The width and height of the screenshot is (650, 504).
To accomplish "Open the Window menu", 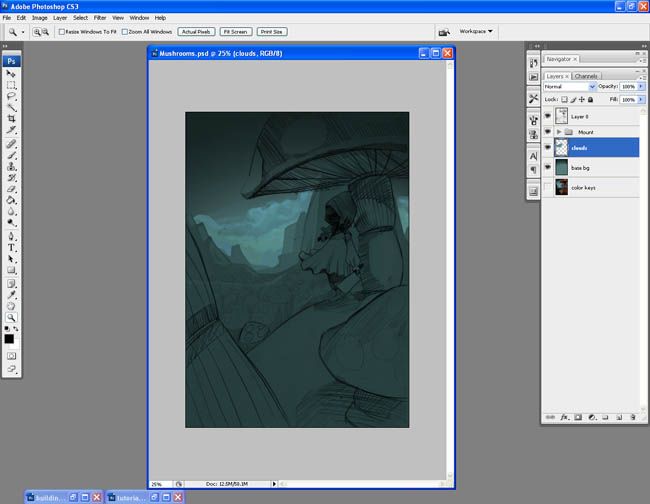I will pos(139,18).
